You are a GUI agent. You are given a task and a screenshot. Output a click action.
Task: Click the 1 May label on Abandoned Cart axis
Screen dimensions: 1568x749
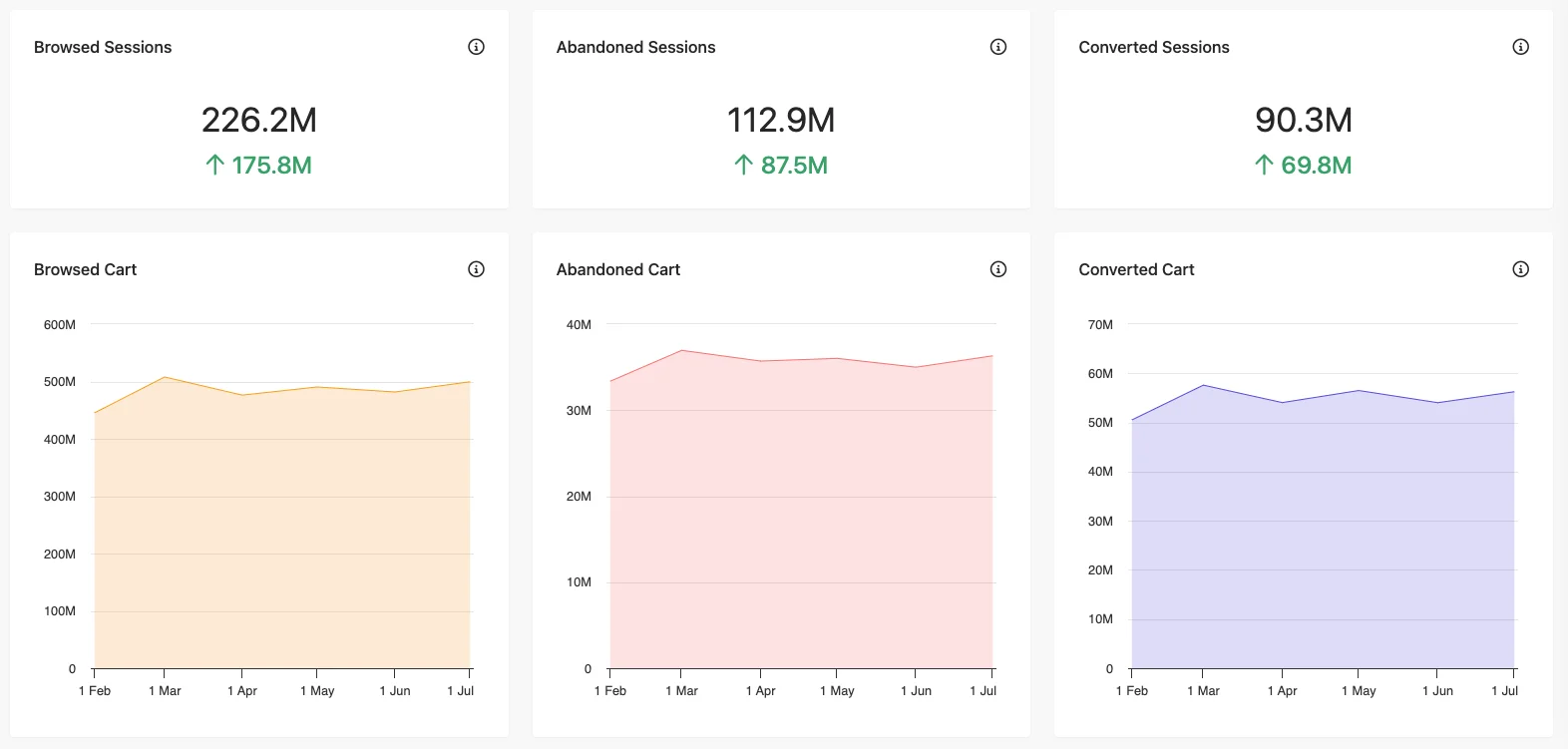point(837,691)
